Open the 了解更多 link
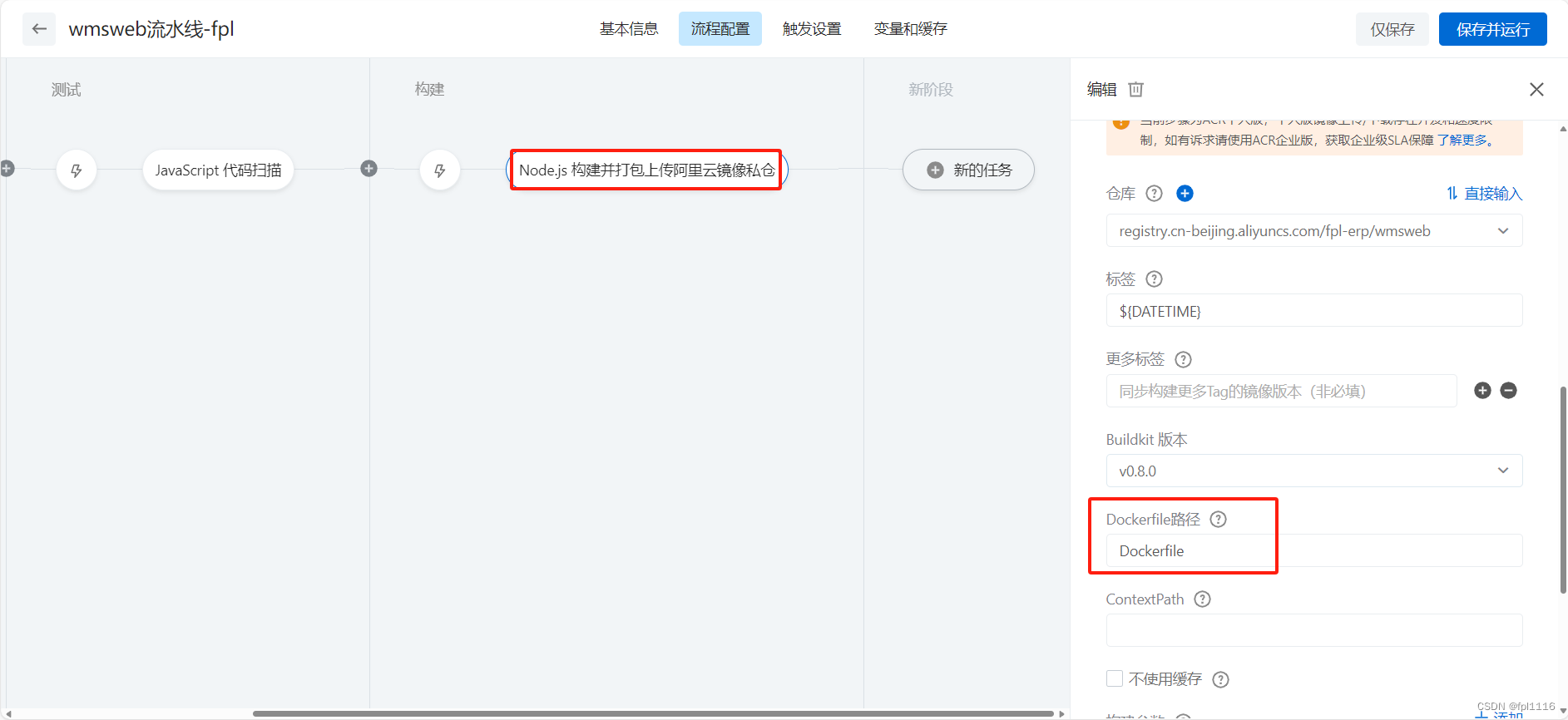This screenshot has width=1568, height=720. (x=1464, y=141)
